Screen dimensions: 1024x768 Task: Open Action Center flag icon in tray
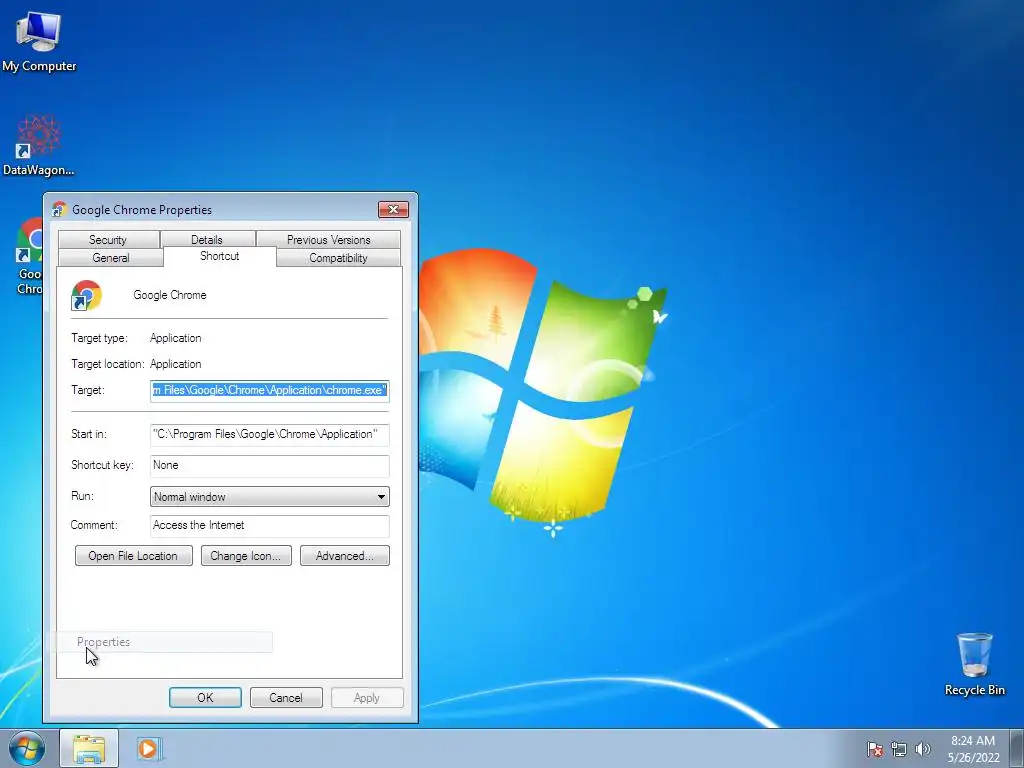tap(875, 749)
